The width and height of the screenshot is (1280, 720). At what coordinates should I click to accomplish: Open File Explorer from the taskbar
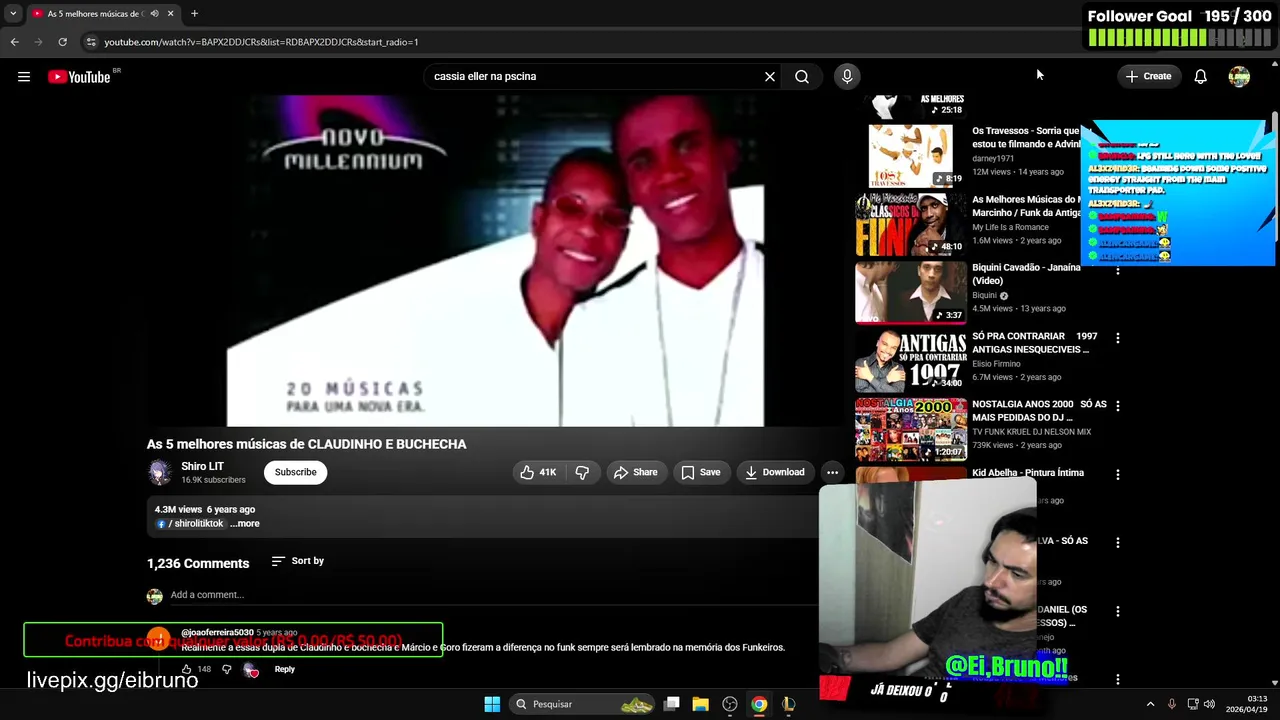701,704
